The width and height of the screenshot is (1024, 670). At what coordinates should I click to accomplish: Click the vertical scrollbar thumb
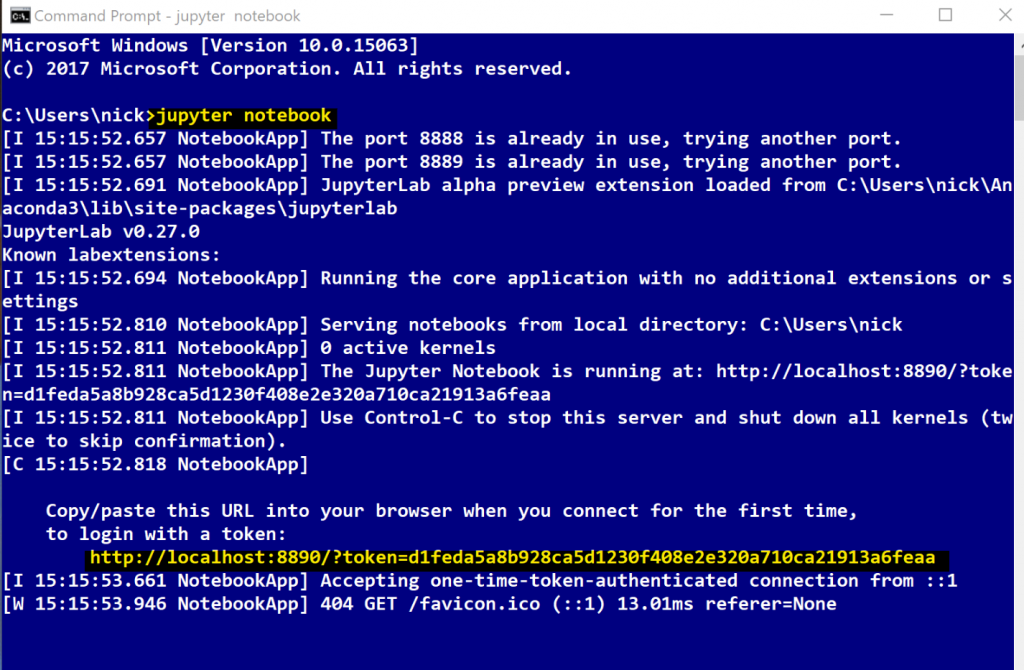(1019, 88)
